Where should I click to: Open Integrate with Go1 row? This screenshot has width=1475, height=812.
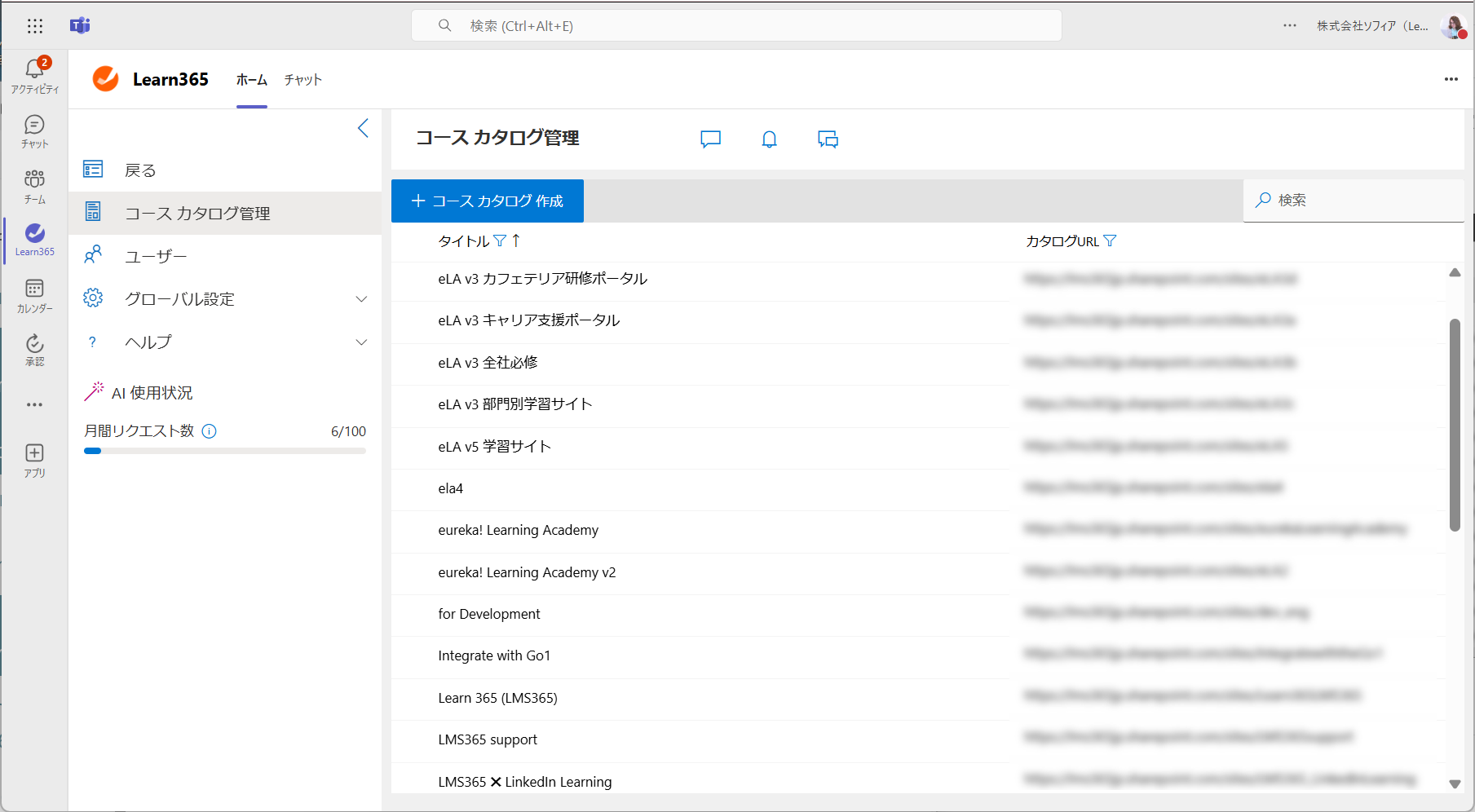tap(494, 655)
